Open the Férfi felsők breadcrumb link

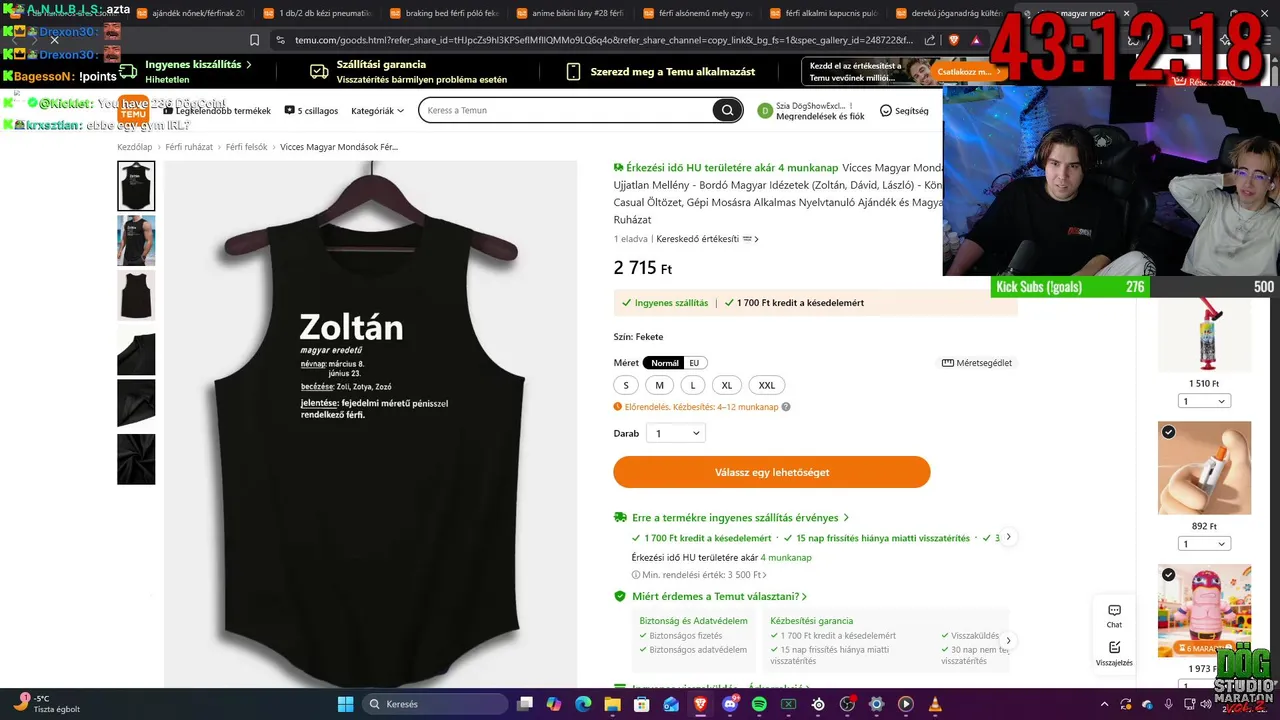[246, 147]
